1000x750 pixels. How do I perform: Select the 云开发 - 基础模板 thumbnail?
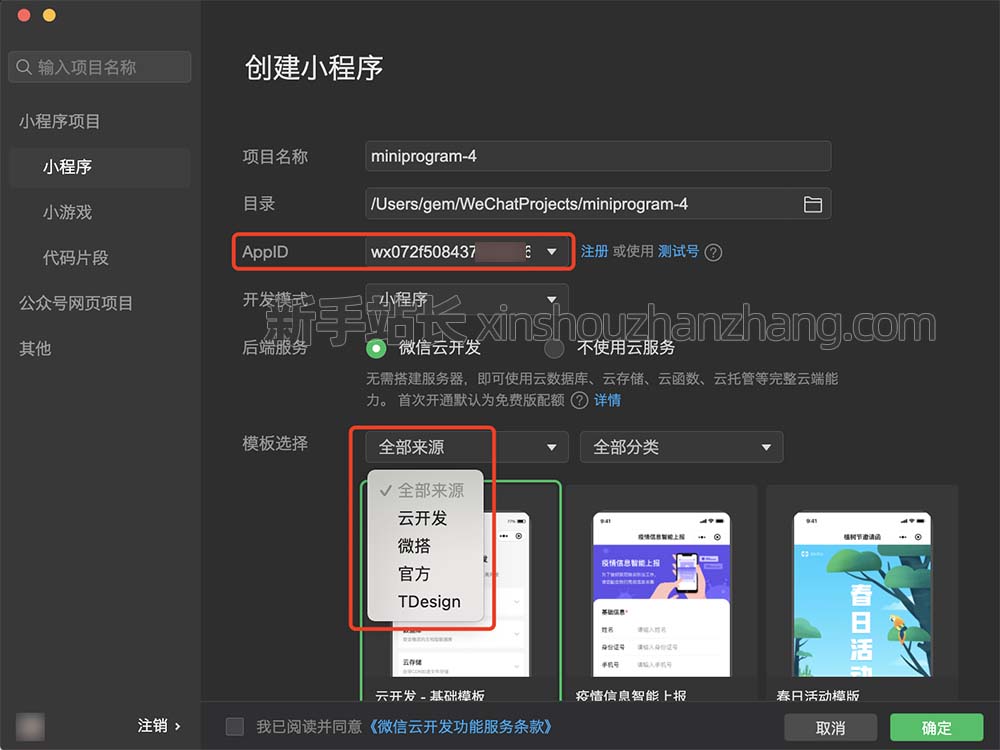pyautogui.click(x=461, y=593)
